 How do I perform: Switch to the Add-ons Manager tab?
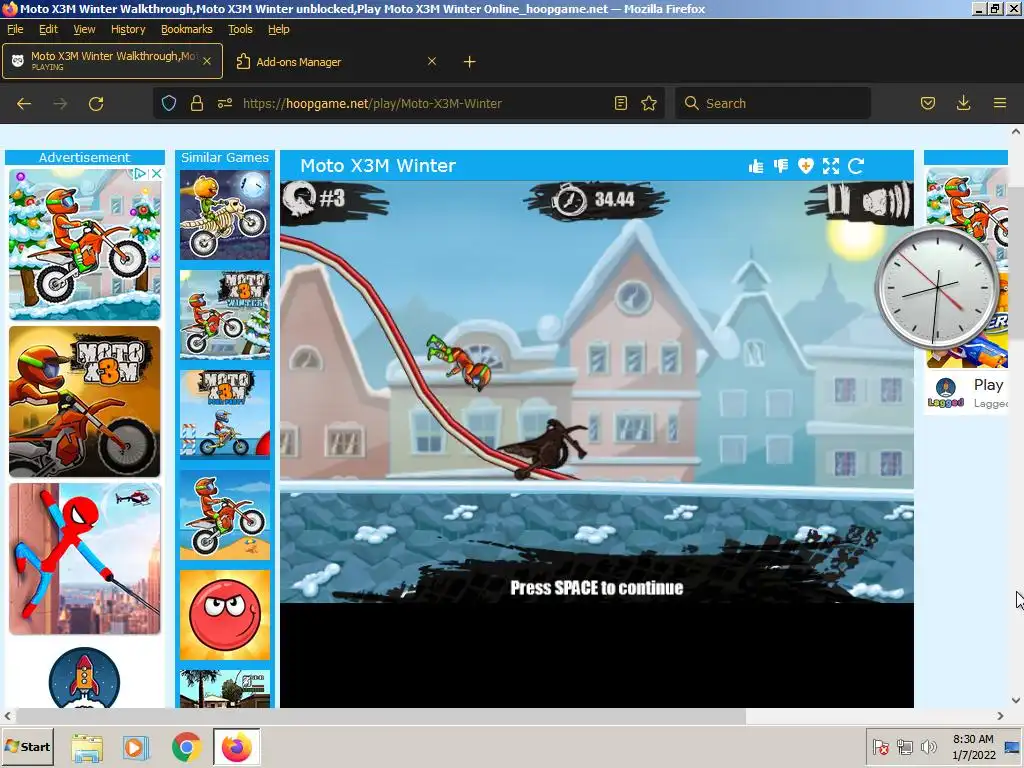point(336,61)
